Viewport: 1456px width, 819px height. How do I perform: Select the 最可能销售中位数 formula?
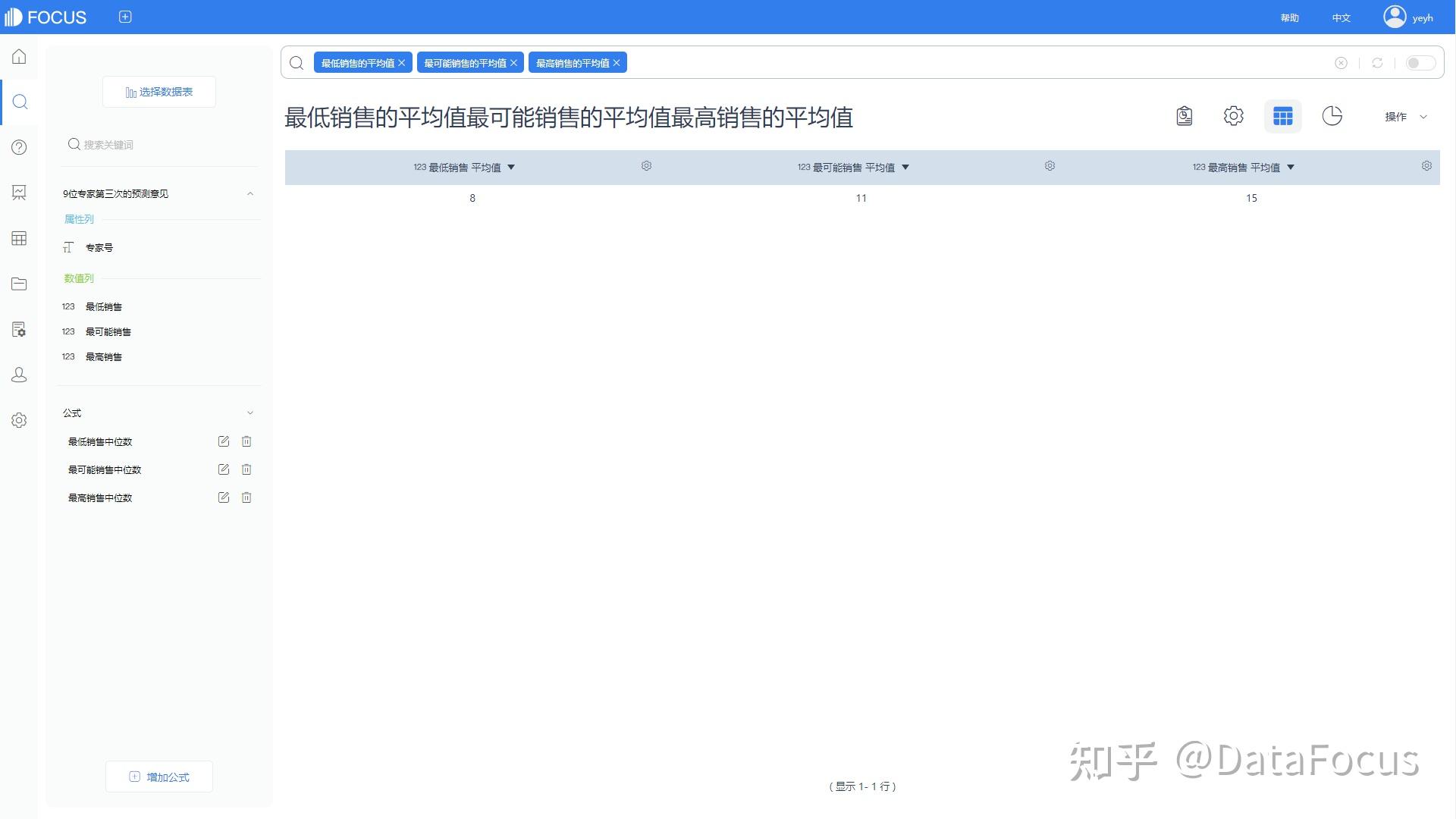coord(105,470)
